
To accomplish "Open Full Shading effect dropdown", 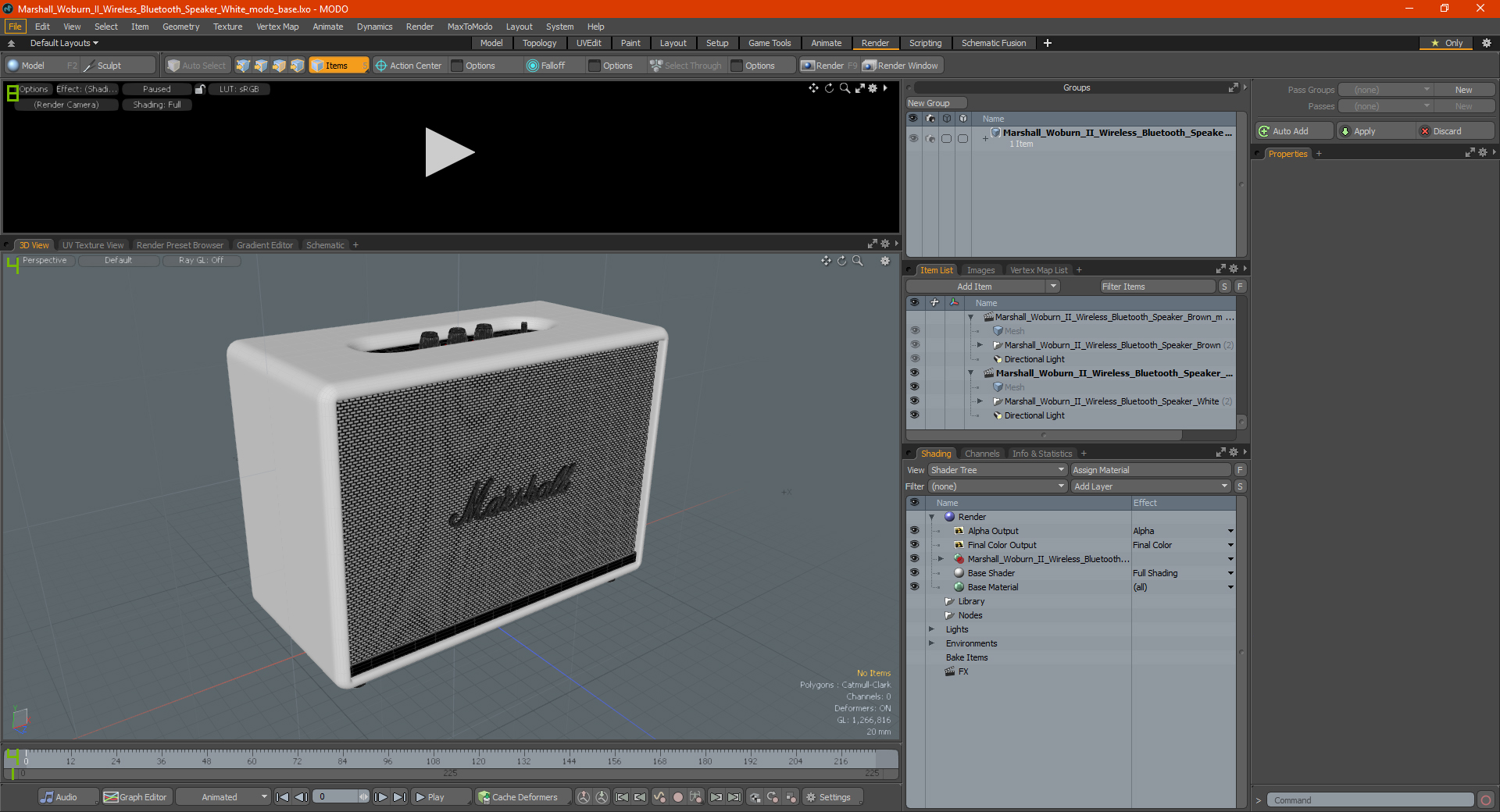I will (1230, 573).
